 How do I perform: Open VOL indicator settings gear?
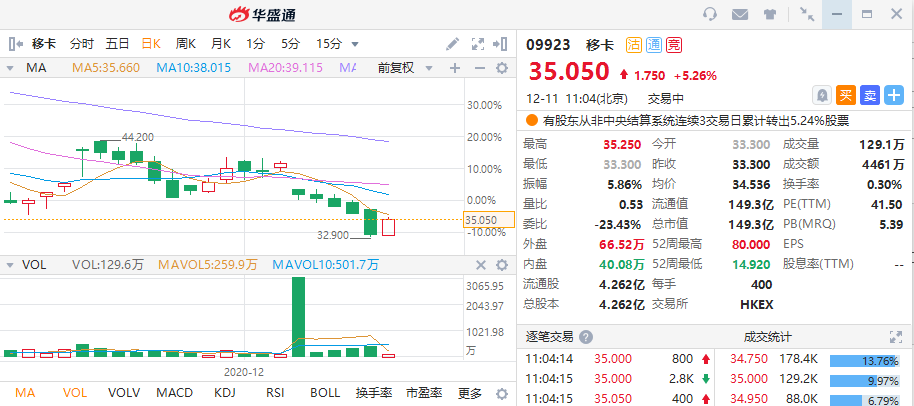click(x=502, y=266)
